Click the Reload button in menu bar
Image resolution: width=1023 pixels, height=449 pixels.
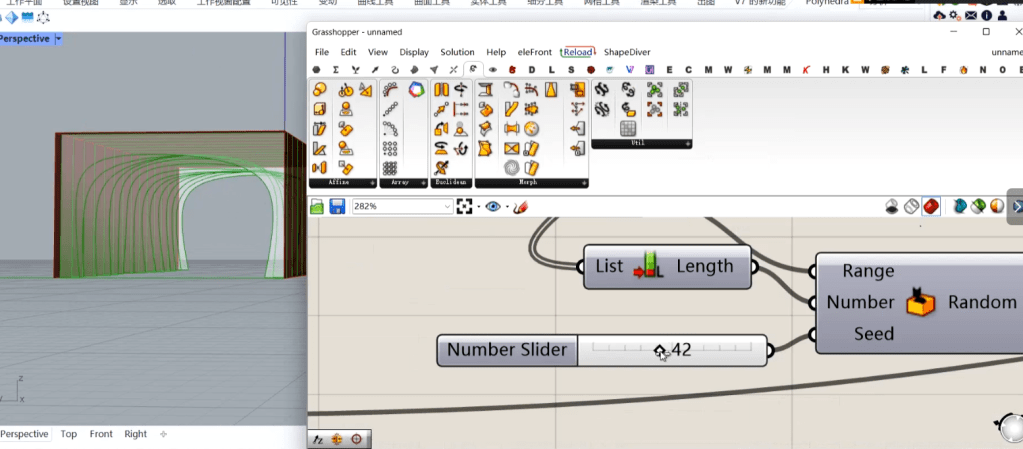click(x=577, y=52)
